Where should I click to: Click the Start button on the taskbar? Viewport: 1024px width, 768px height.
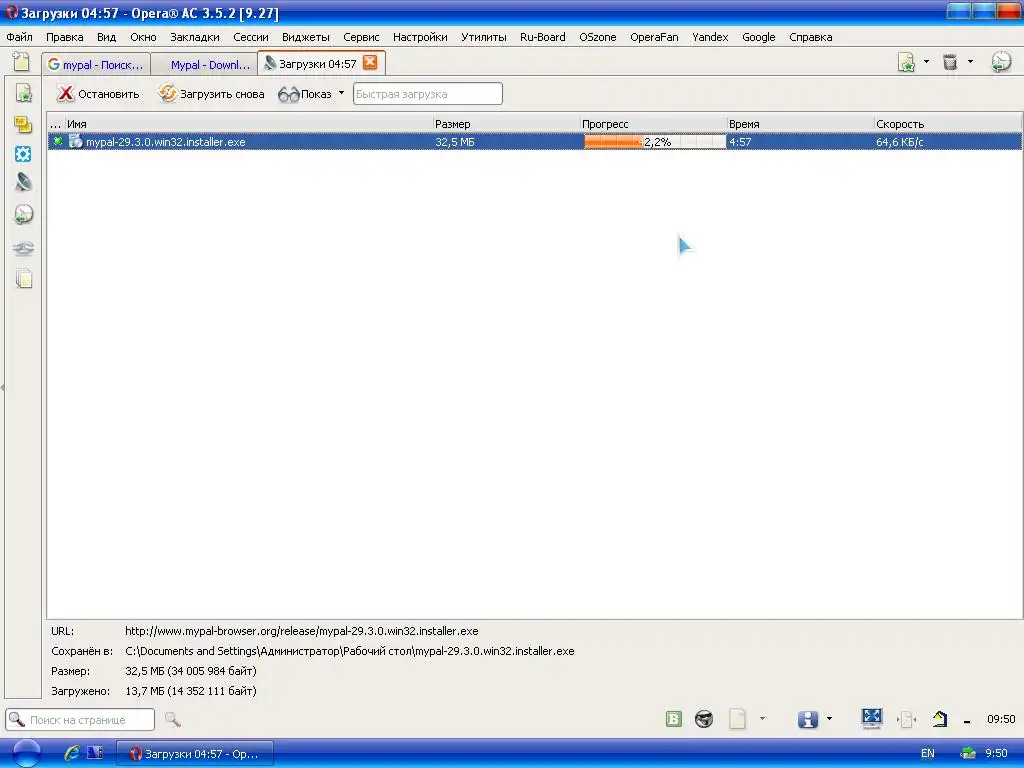[27, 753]
